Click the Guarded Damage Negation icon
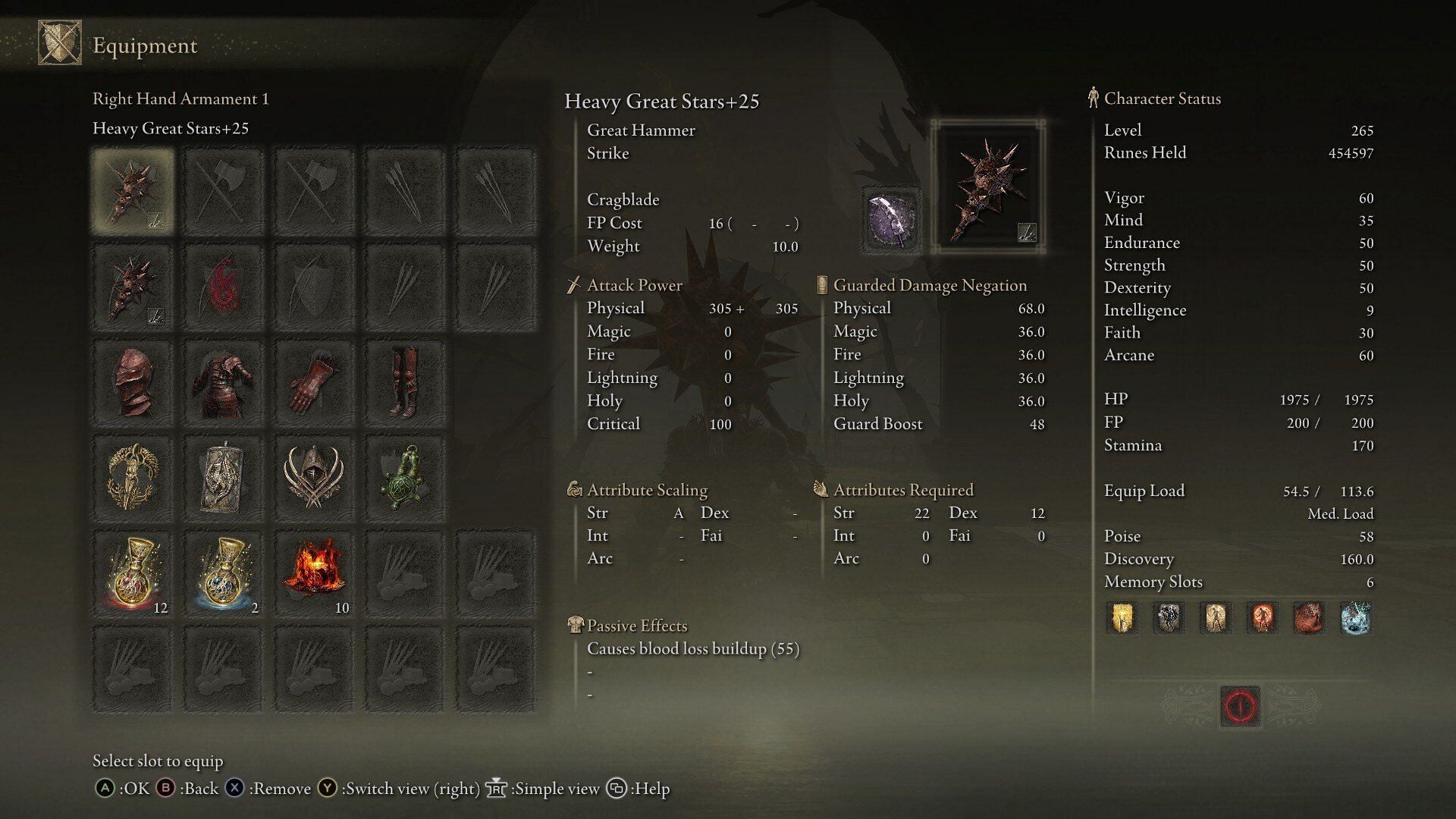The width and height of the screenshot is (1456, 819). tap(818, 286)
